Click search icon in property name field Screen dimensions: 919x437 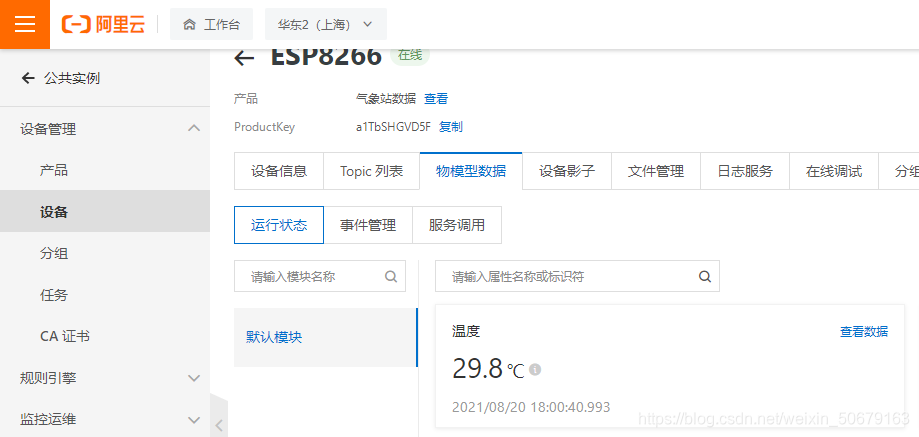(705, 276)
